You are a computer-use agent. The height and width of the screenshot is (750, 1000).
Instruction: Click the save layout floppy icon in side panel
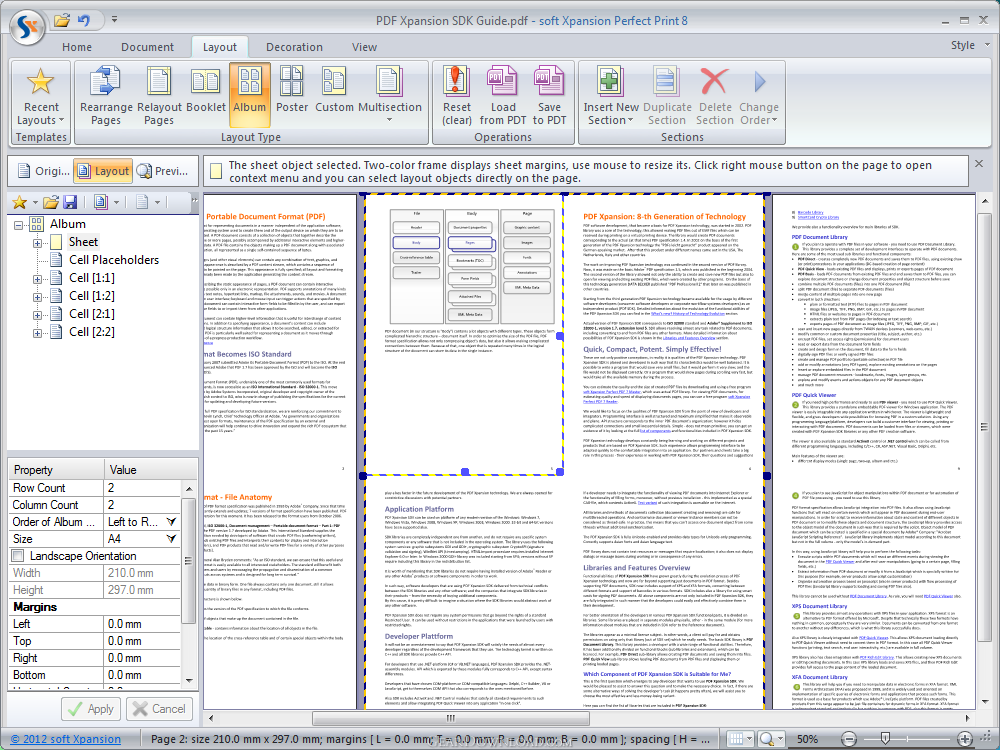pos(70,202)
